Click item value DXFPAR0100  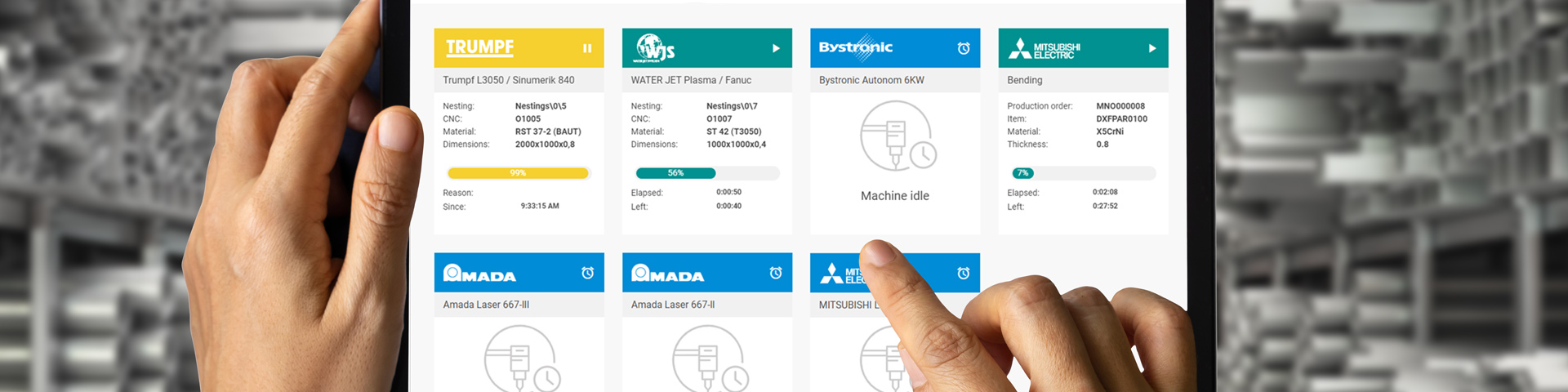pyautogui.click(x=1121, y=118)
